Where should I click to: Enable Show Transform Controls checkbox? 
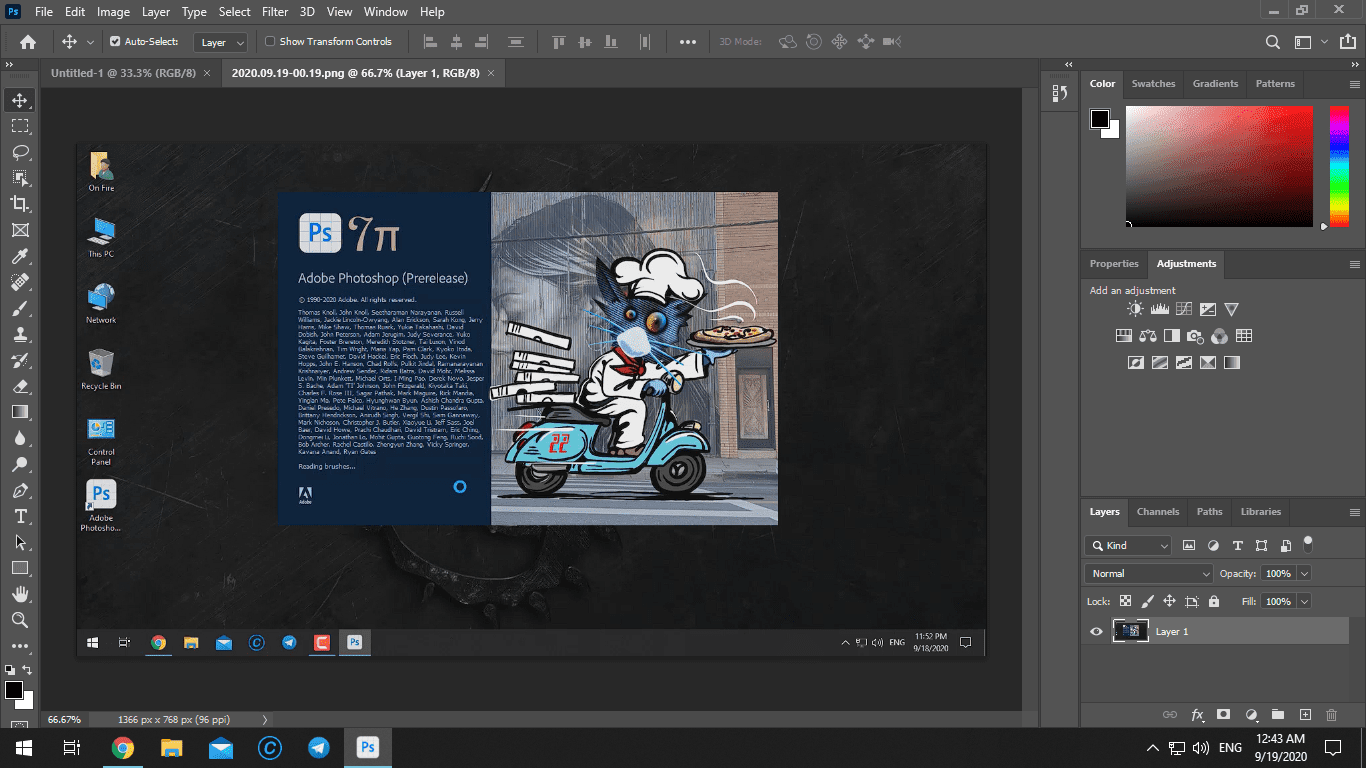coord(270,42)
